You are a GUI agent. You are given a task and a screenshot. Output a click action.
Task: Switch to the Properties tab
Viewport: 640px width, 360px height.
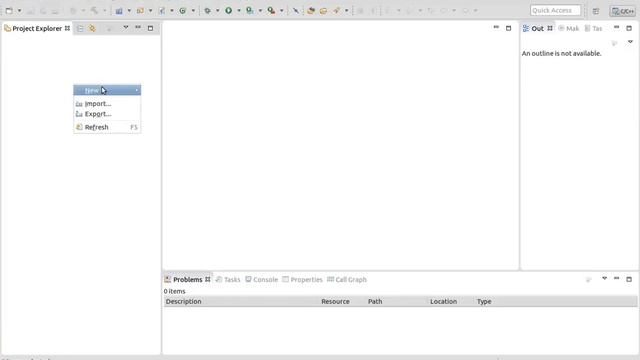coord(302,280)
